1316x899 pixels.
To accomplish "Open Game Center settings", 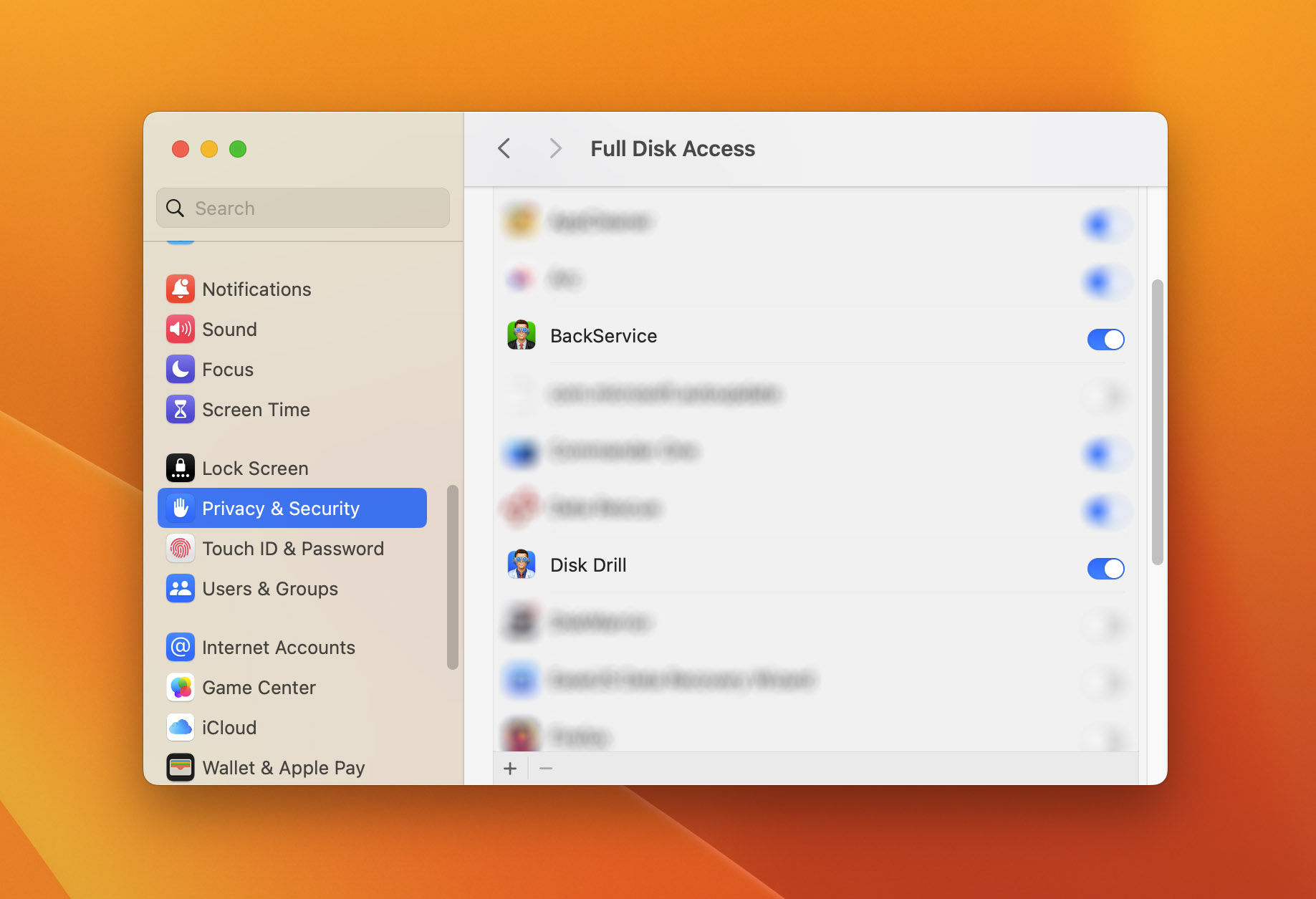I will [259, 687].
